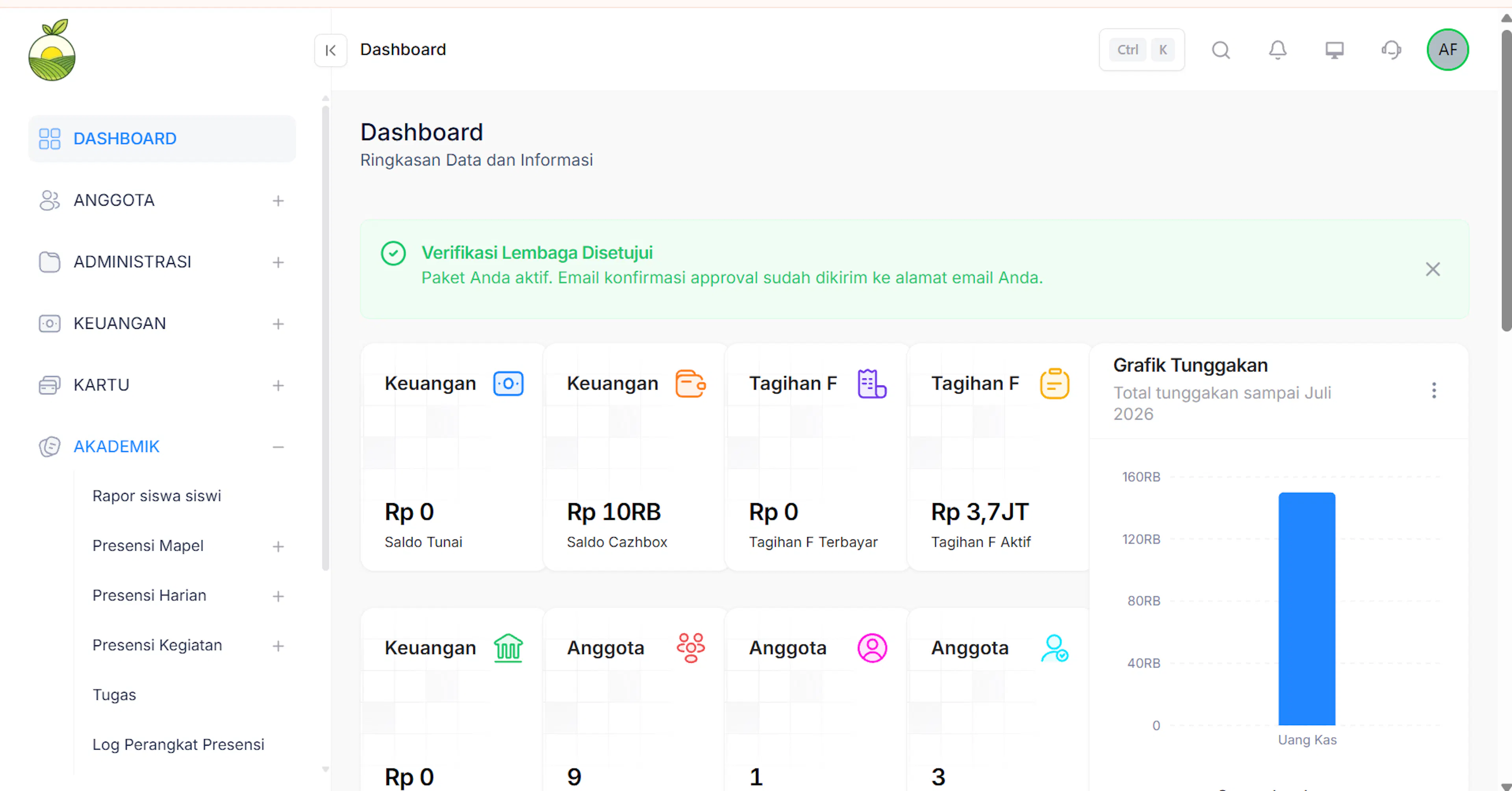Screen dimensions: 1512x791
Task: Click the sidebar scrollbar thumb
Action: (x=325, y=337)
